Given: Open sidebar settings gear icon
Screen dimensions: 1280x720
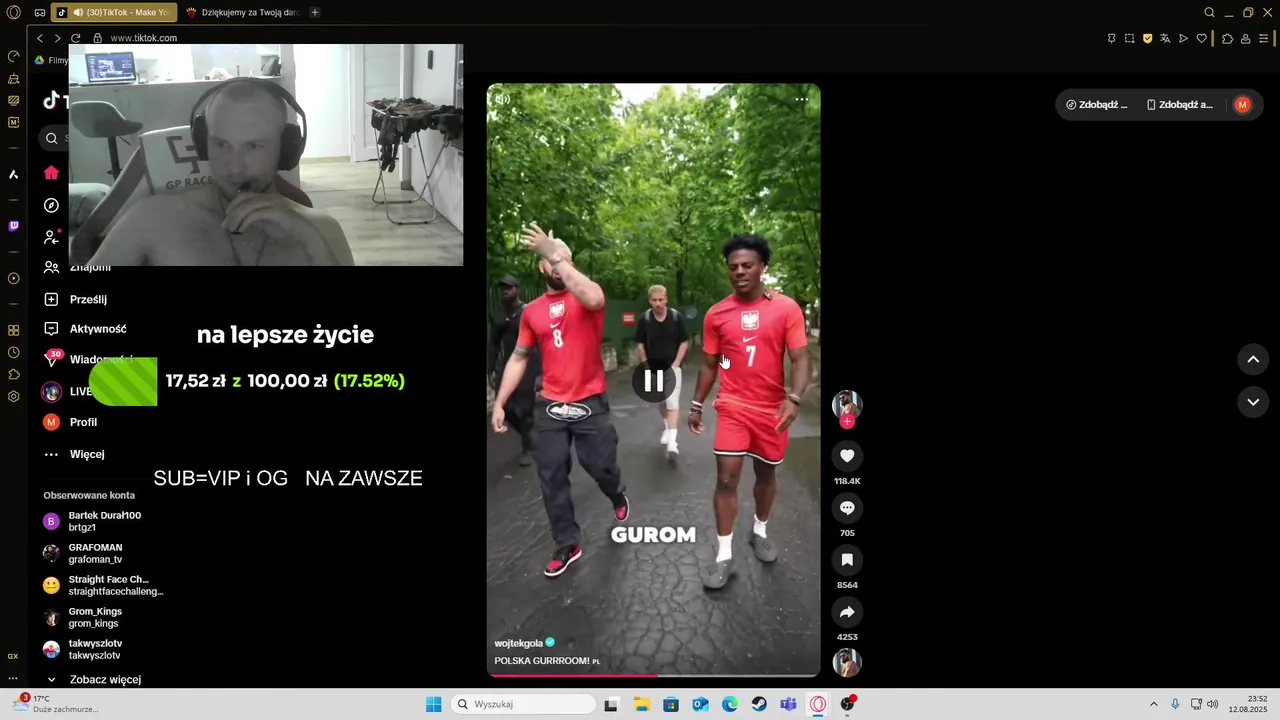Looking at the screenshot, I should tap(13, 396).
